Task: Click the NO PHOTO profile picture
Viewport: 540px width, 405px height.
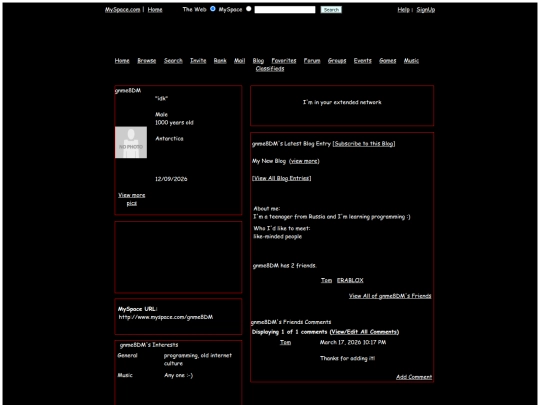Action: pyautogui.click(x=131, y=142)
